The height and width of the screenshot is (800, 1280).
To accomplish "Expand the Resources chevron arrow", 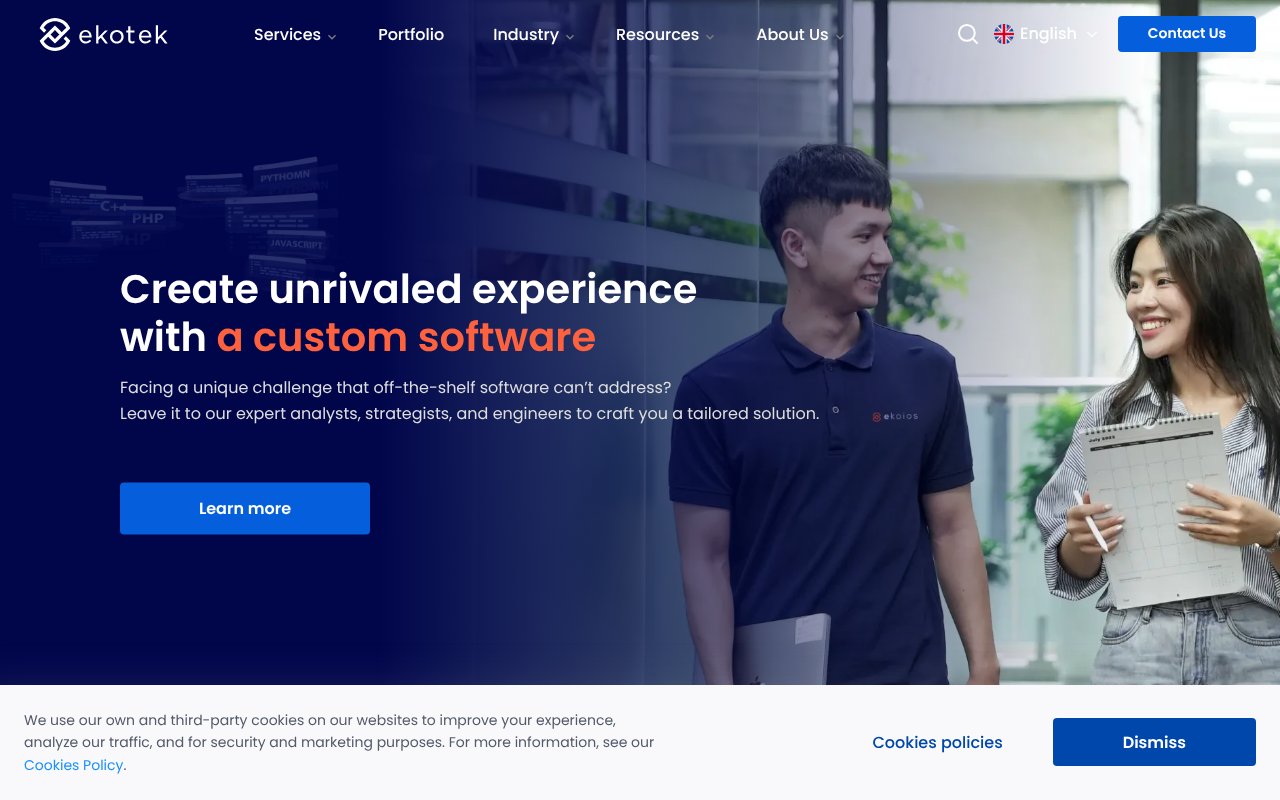I will tap(710, 36).
